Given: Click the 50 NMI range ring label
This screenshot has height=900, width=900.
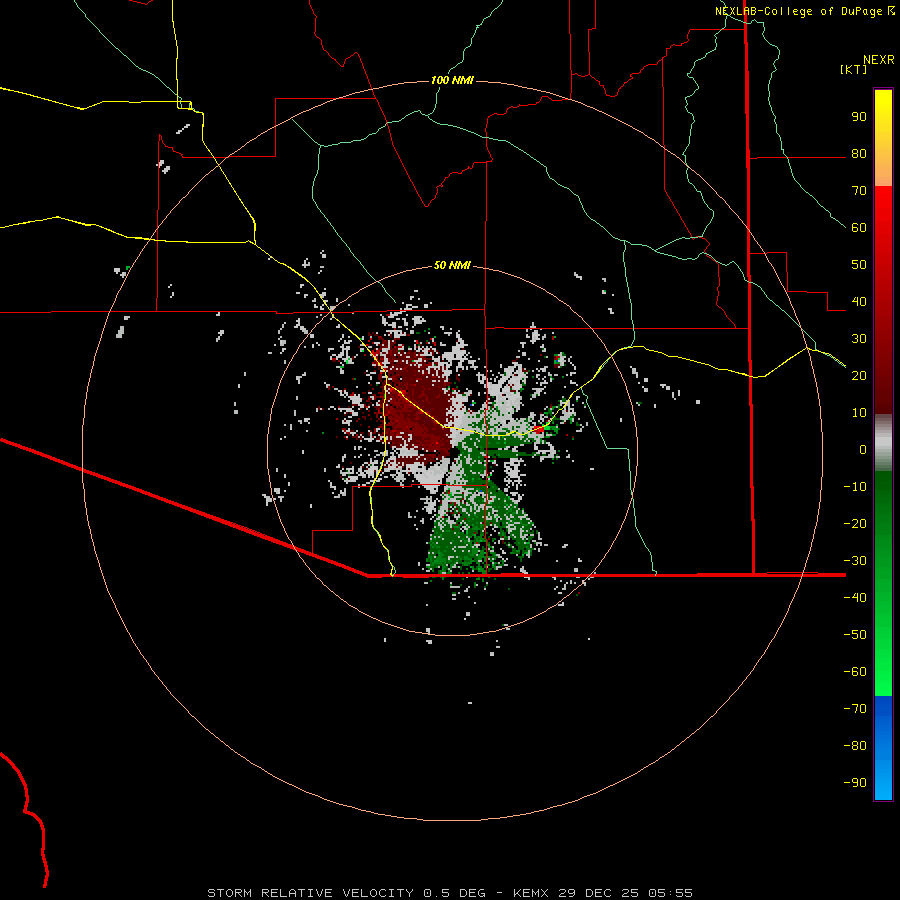Looking at the screenshot, I should [452, 265].
